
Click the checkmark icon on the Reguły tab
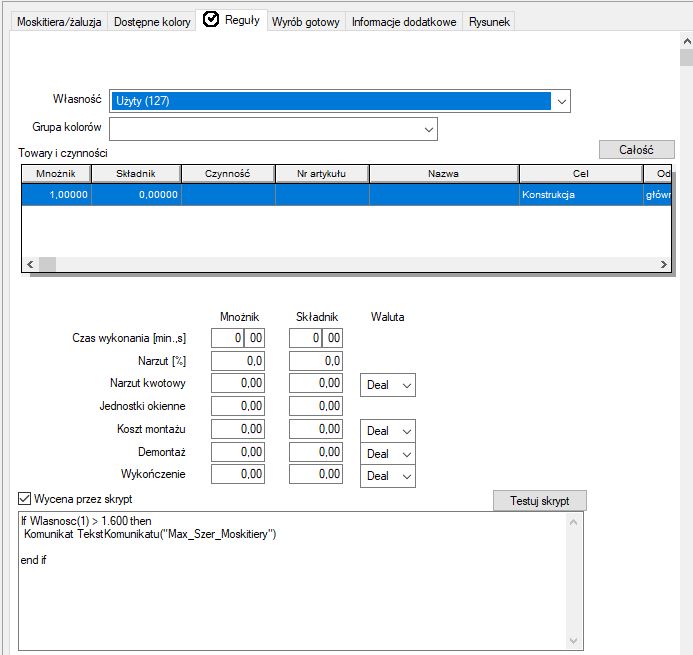(x=211, y=19)
